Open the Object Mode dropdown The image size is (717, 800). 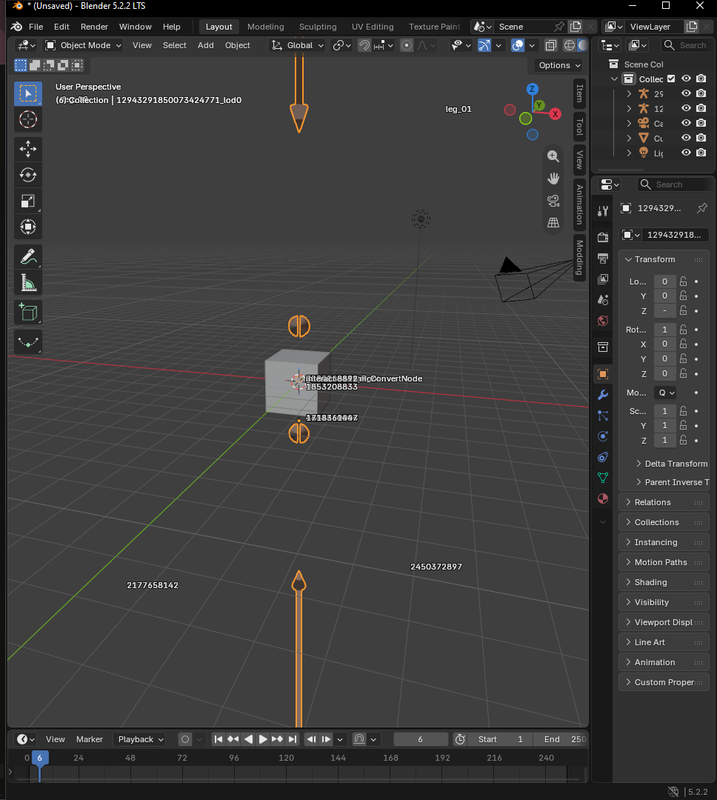point(84,45)
